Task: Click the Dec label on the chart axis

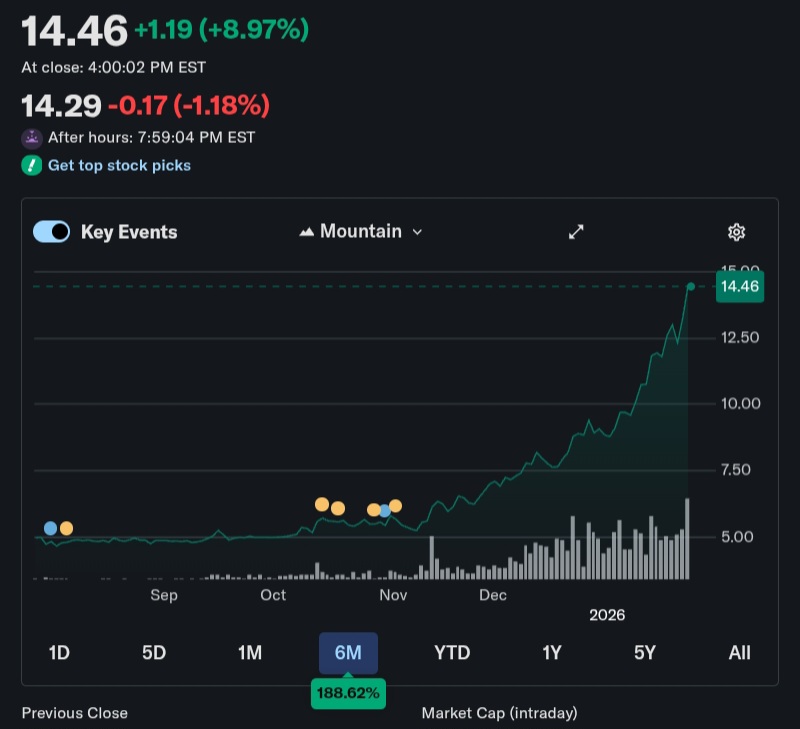Action: [x=493, y=595]
